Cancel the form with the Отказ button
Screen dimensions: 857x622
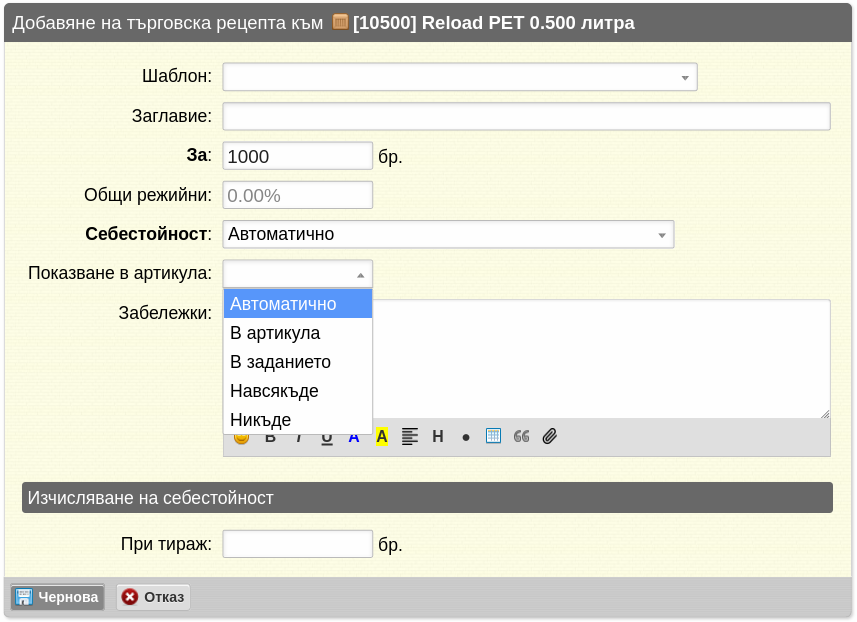(153, 597)
